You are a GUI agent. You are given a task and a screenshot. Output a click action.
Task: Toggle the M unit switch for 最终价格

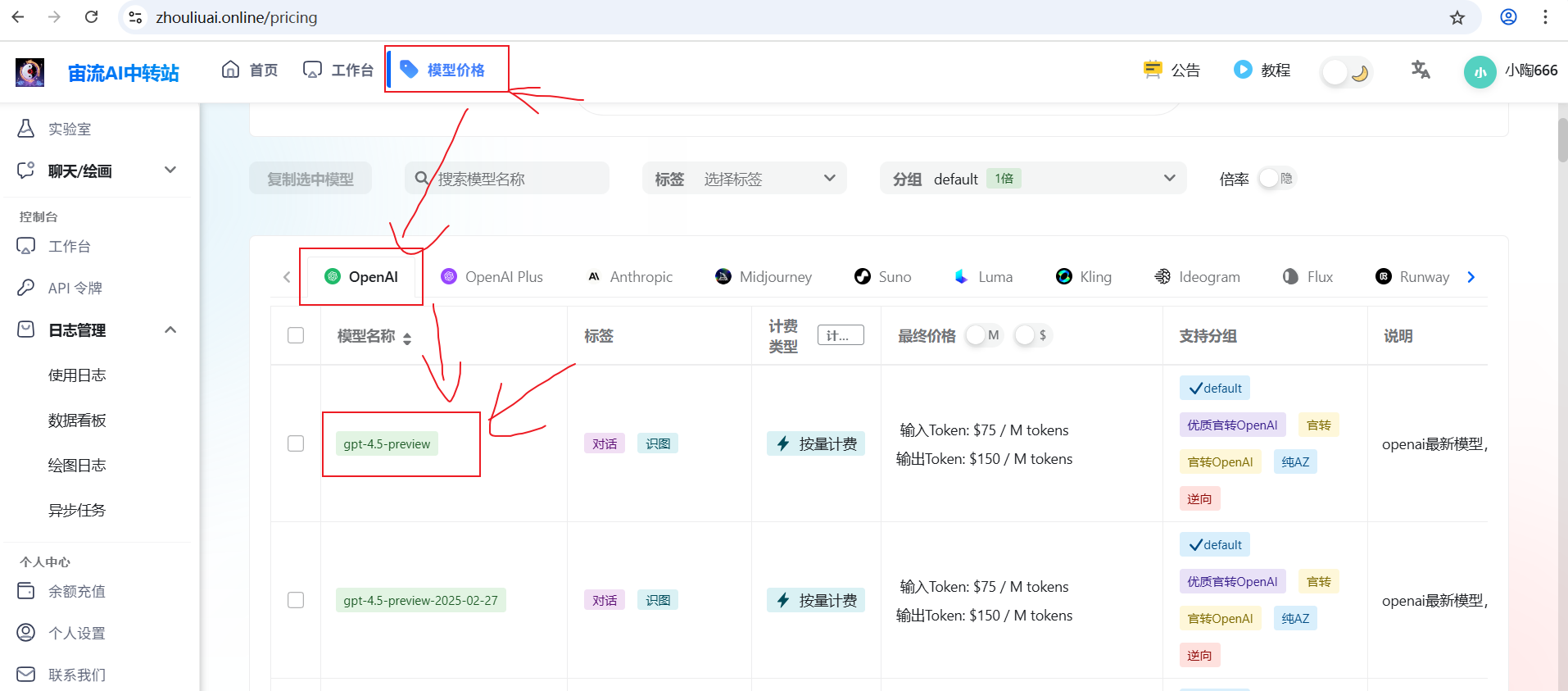click(984, 335)
